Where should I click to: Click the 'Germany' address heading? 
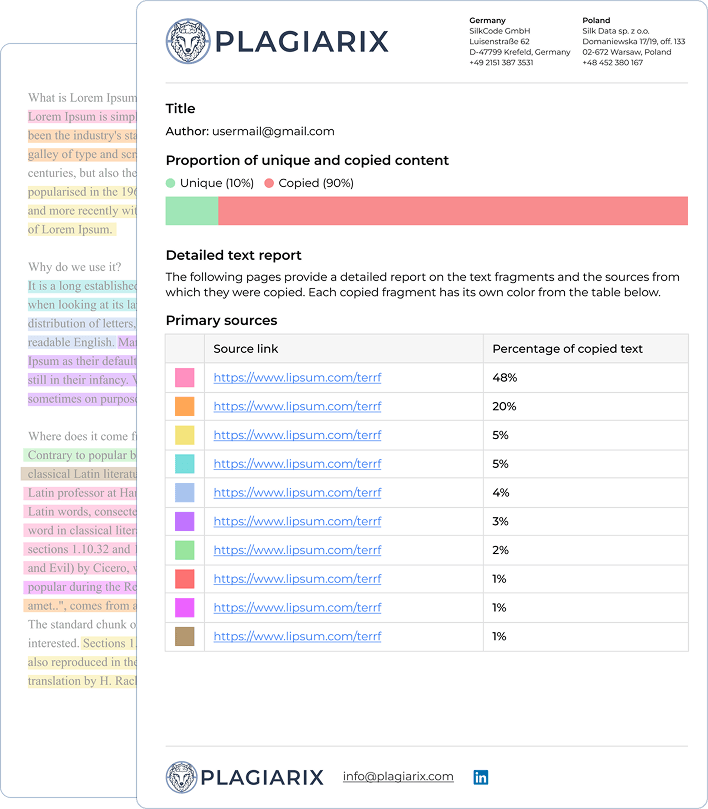pyautogui.click(x=487, y=21)
